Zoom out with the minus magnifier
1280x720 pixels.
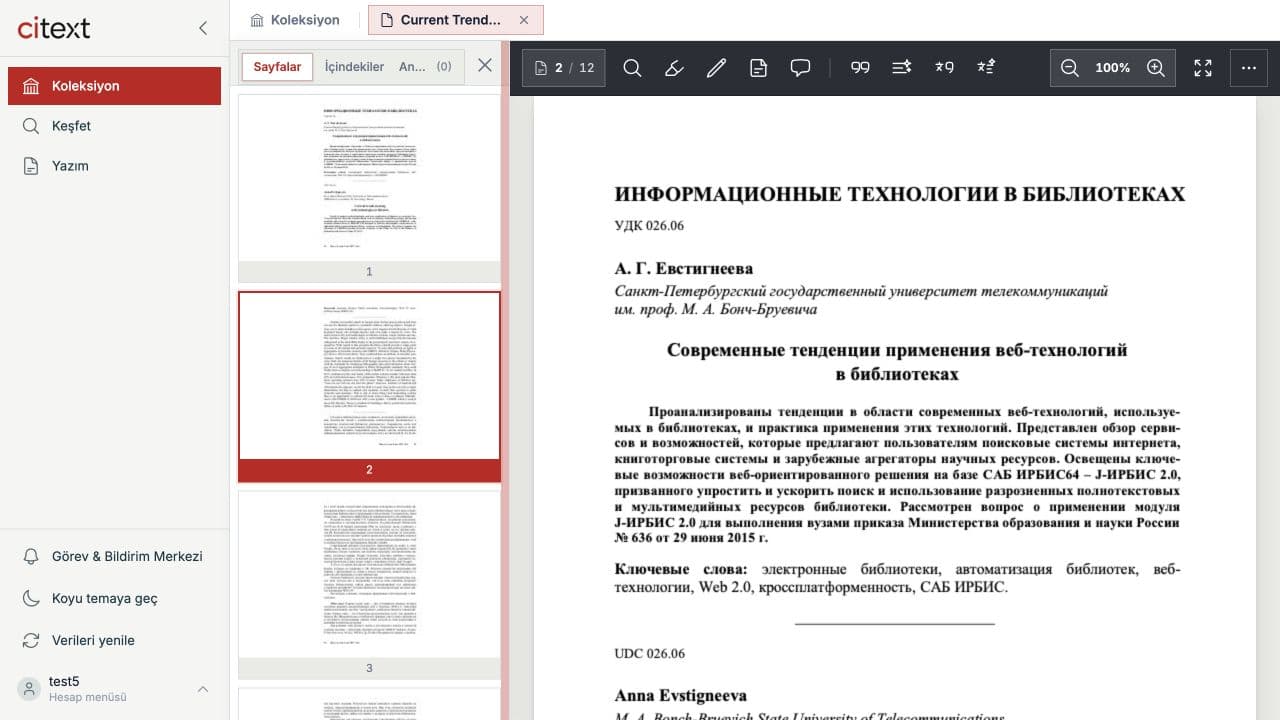[1070, 68]
